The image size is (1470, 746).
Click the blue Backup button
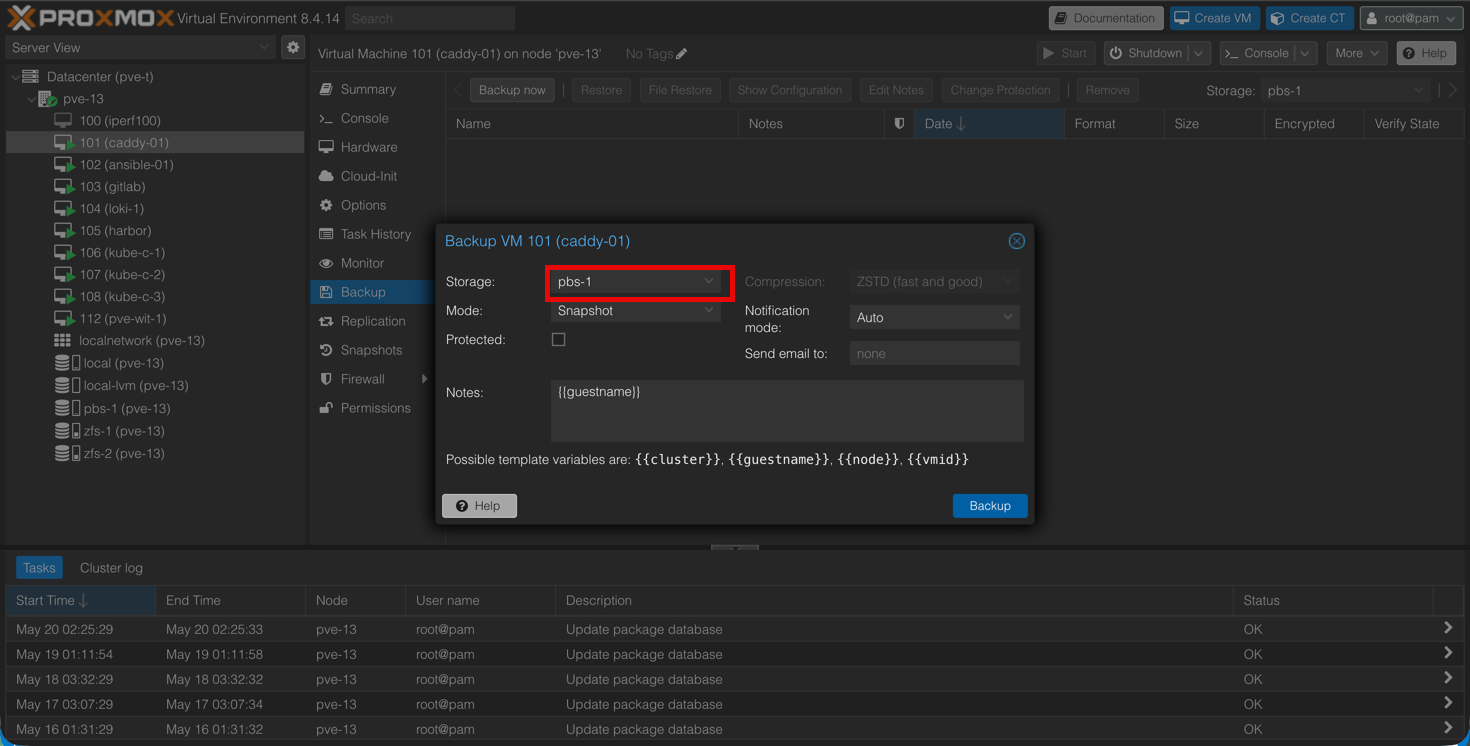click(x=989, y=506)
